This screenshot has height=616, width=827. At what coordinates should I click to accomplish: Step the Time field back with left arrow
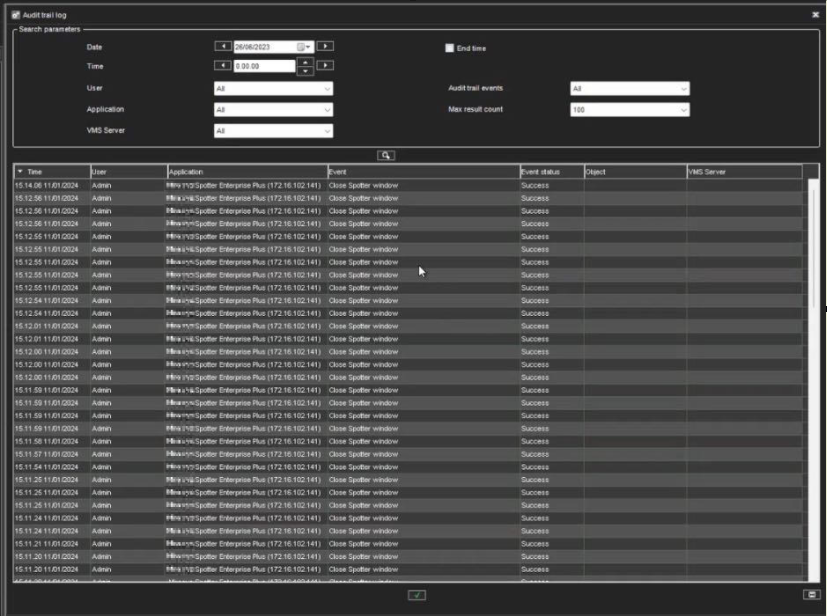(223, 65)
